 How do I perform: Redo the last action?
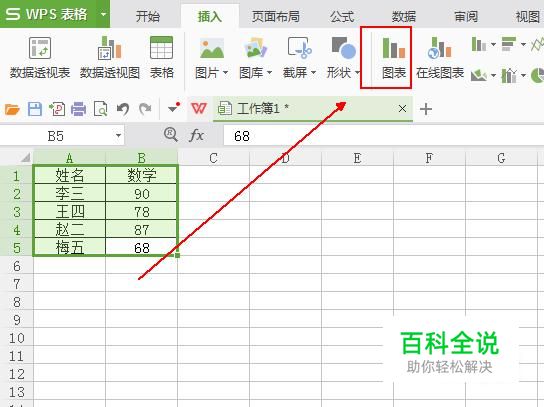pyautogui.click(x=145, y=109)
